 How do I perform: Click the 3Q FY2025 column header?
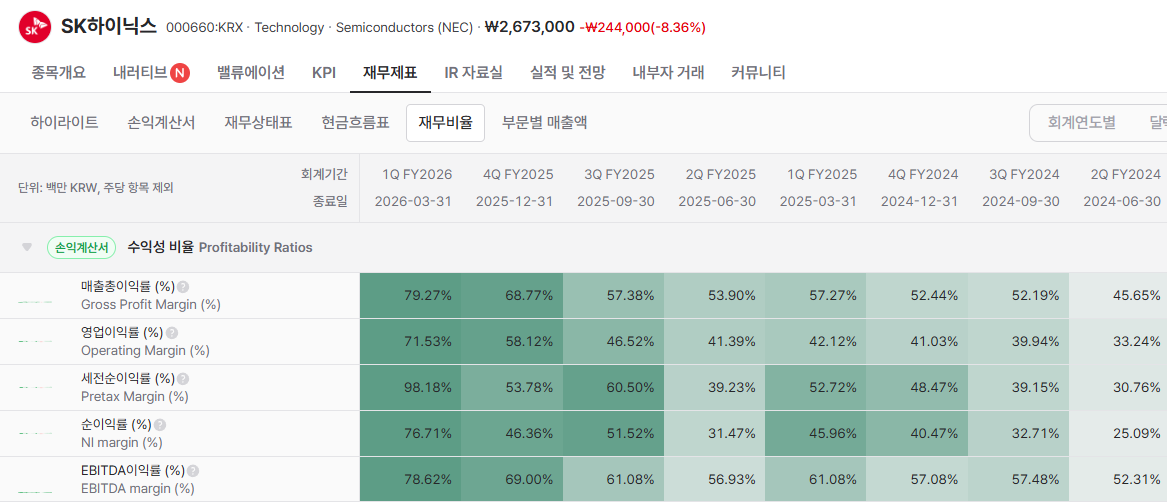coord(619,175)
